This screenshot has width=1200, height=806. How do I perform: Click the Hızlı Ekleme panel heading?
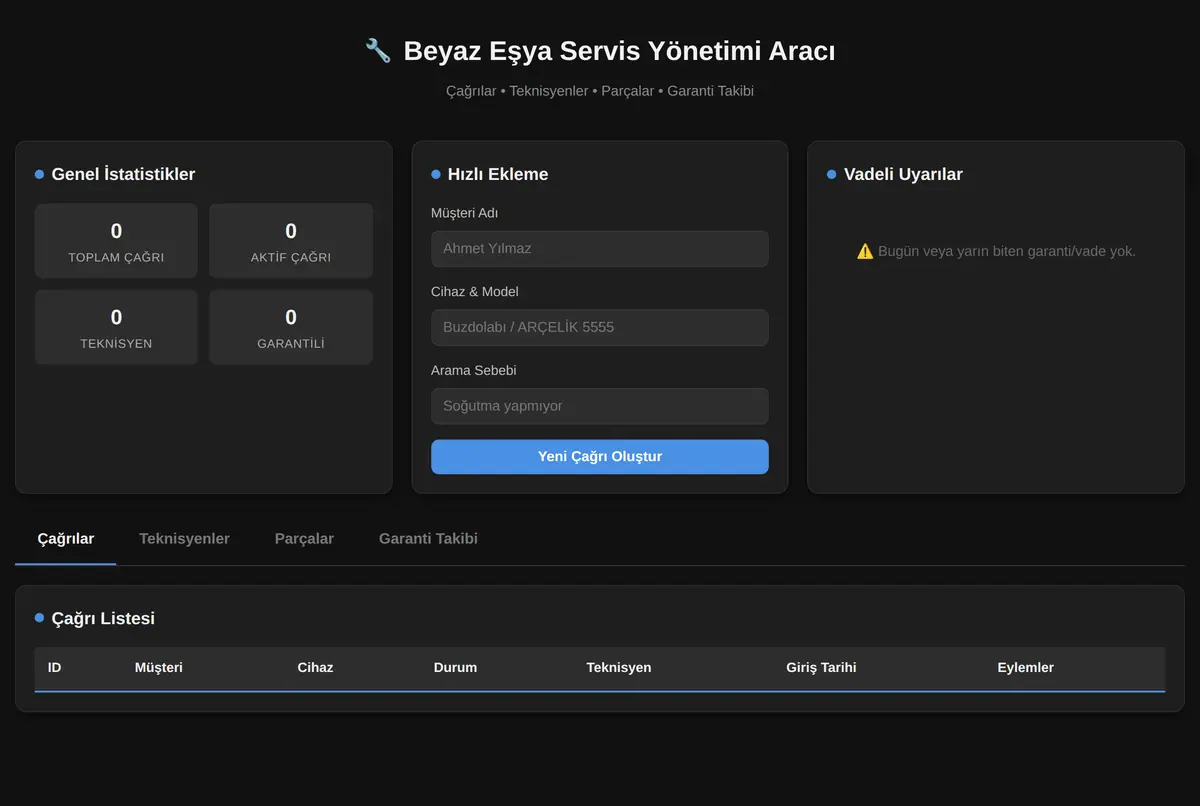click(x=498, y=174)
